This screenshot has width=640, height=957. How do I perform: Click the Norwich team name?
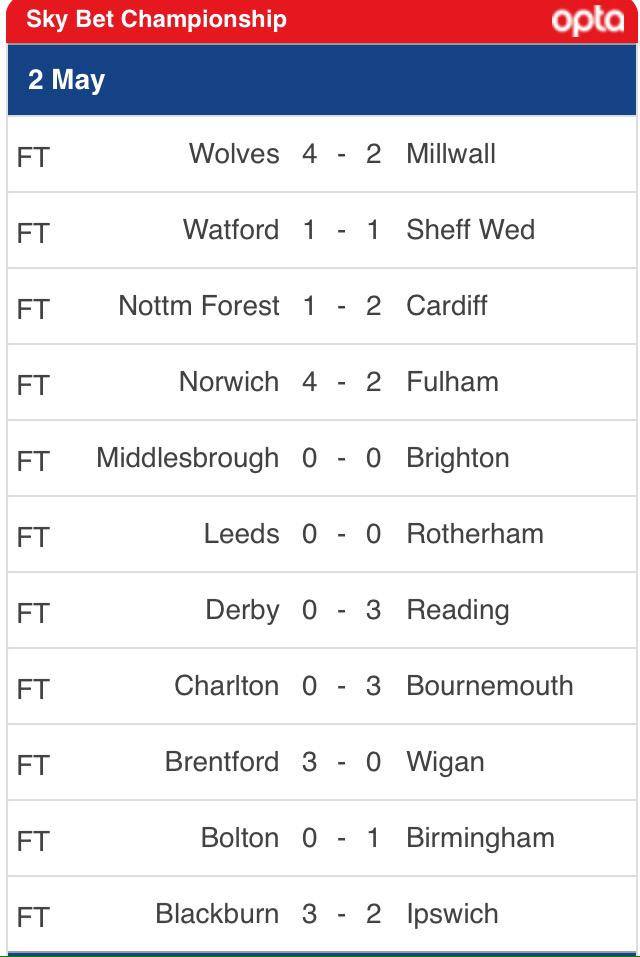coord(229,382)
